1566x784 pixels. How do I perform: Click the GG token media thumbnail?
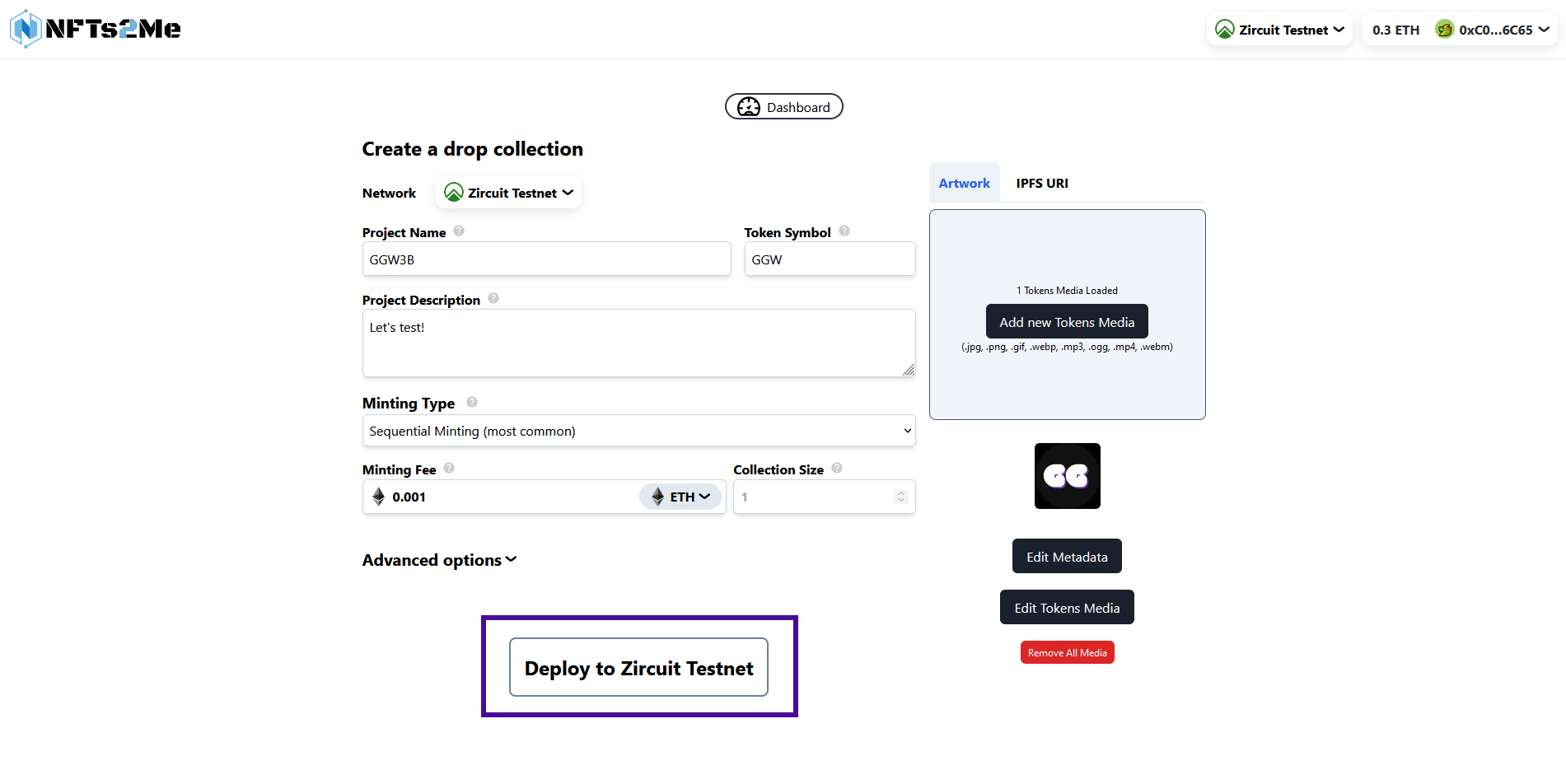point(1067,476)
